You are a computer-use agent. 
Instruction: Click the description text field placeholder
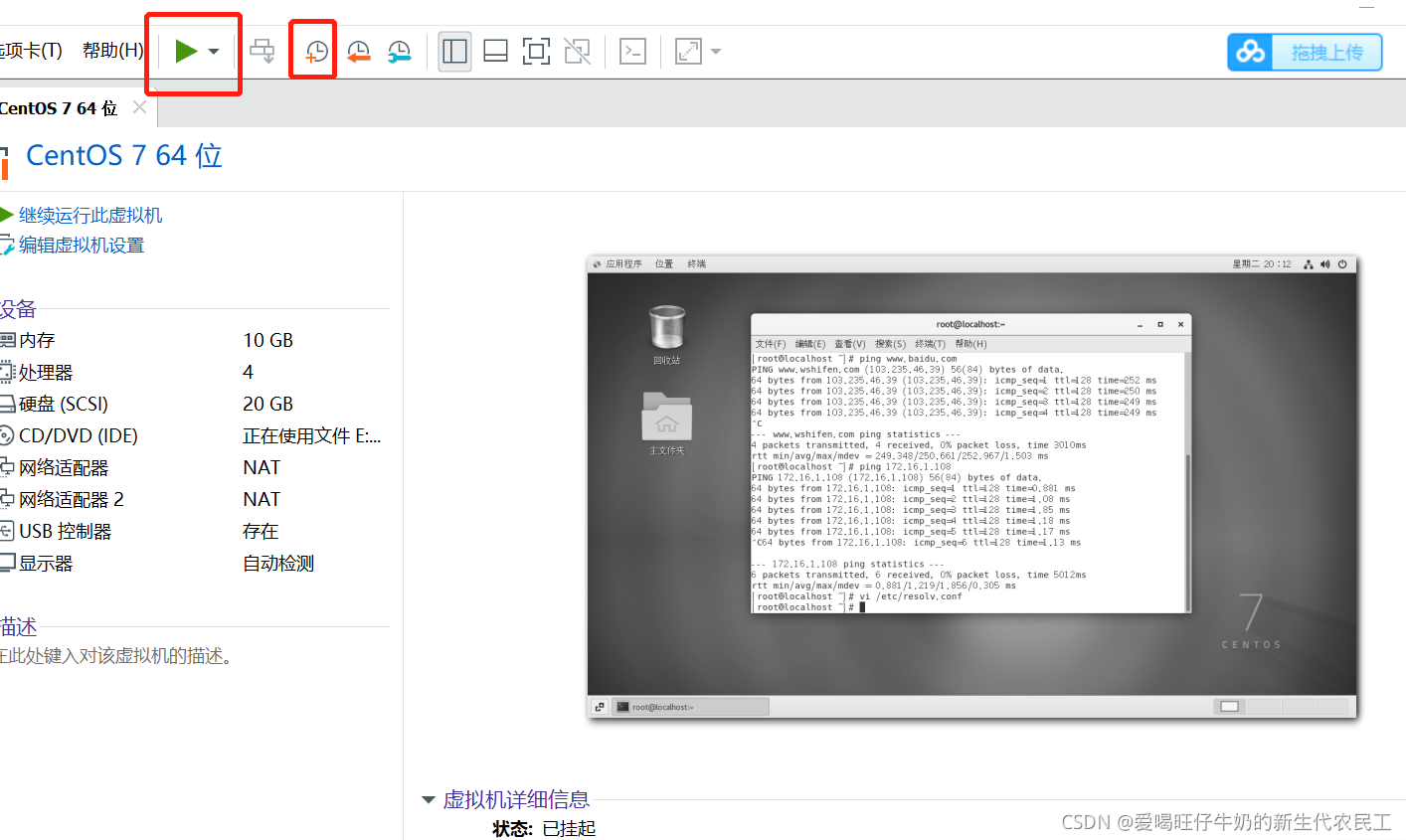coord(117,656)
